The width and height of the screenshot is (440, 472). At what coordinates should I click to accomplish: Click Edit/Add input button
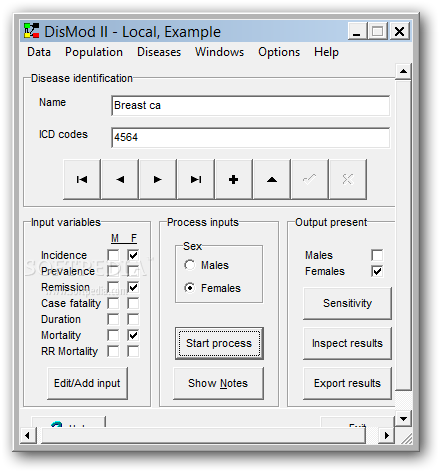tap(87, 383)
